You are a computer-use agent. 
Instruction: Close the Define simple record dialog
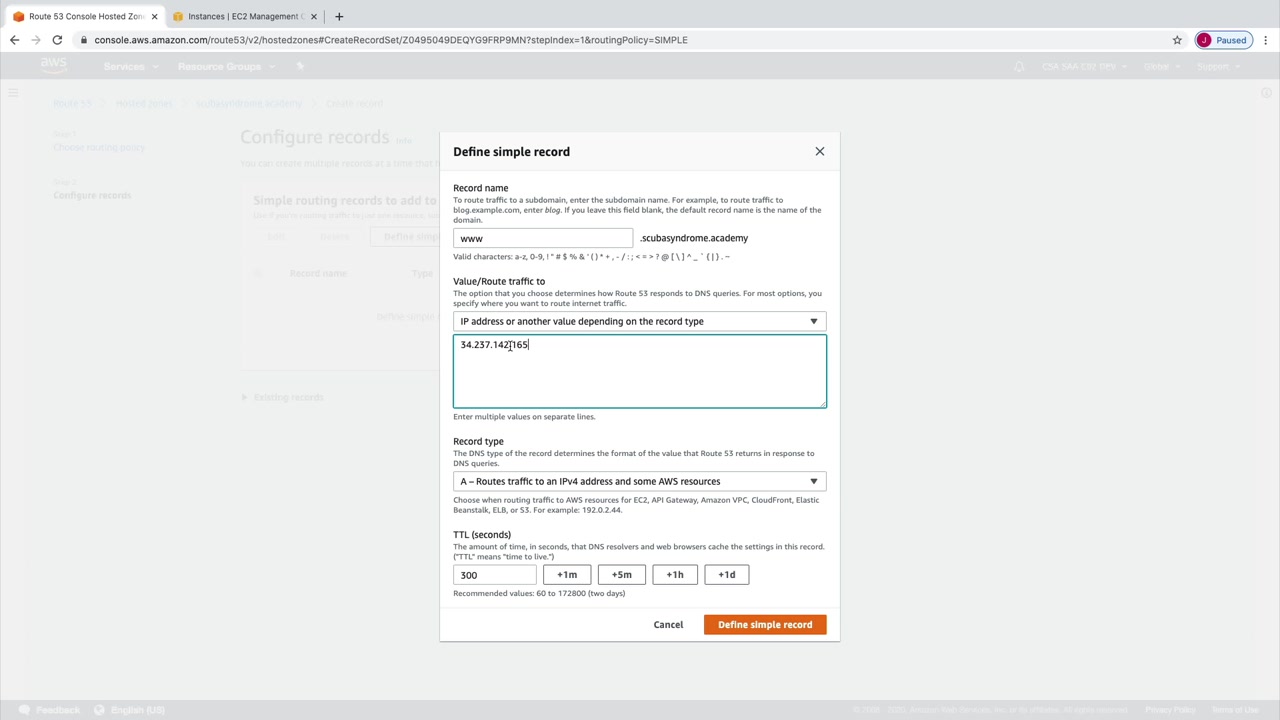click(820, 151)
